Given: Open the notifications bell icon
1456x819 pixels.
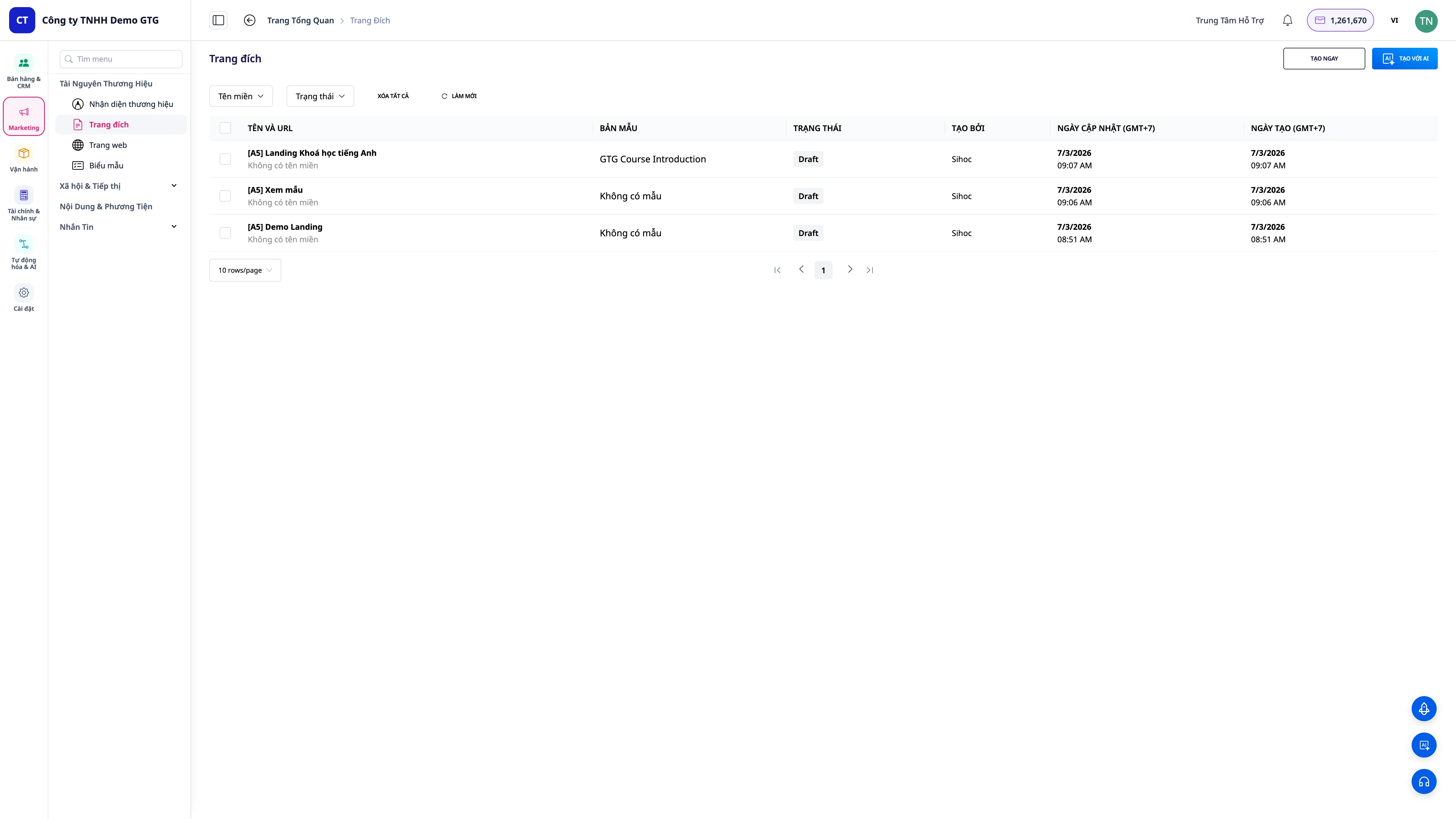Looking at the screenshot, I should (1287, 20).
